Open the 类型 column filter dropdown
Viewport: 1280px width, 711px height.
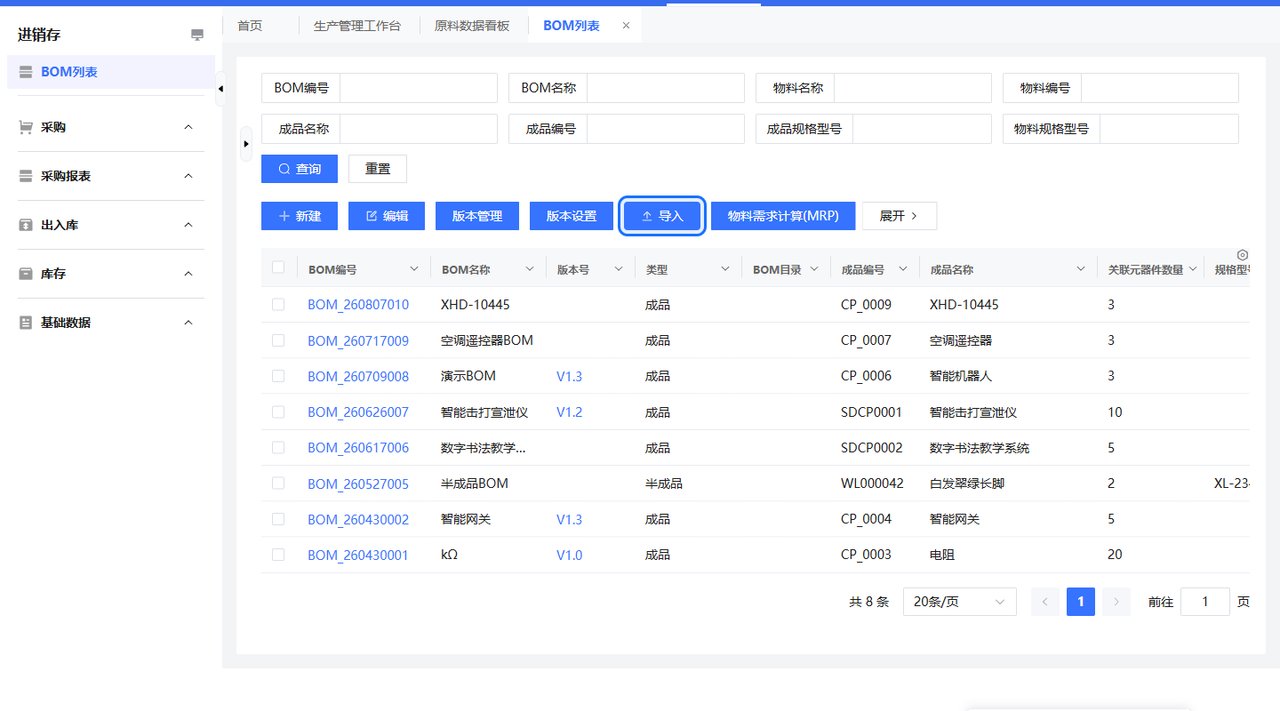[x=726, y=269]
